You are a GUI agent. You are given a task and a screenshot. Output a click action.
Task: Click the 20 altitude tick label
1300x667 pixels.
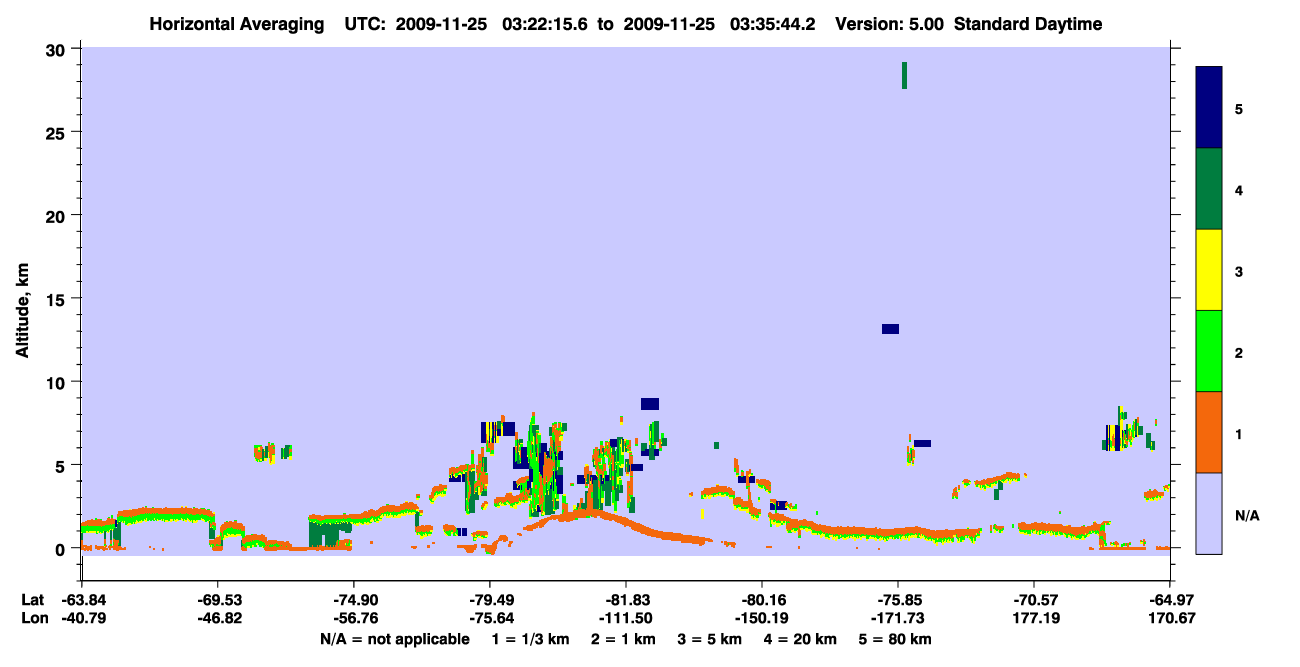(x=58, y=215)
